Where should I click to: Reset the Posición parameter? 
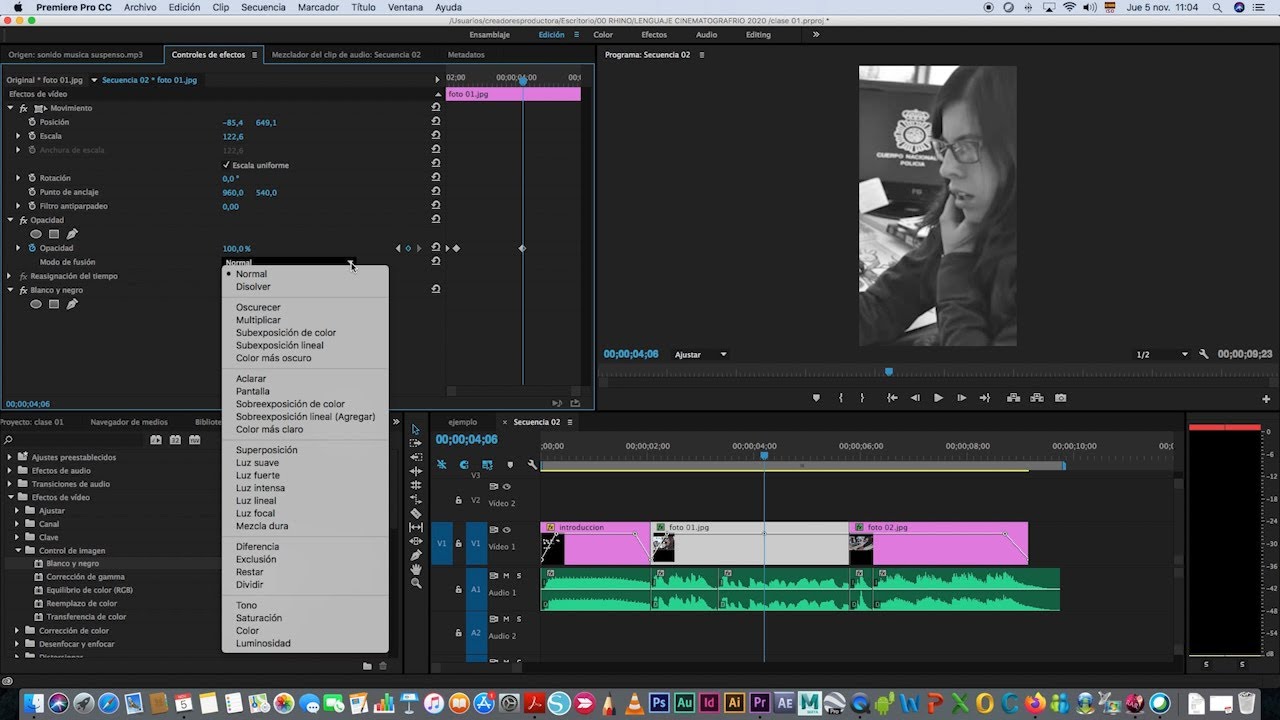coord(436,122)
